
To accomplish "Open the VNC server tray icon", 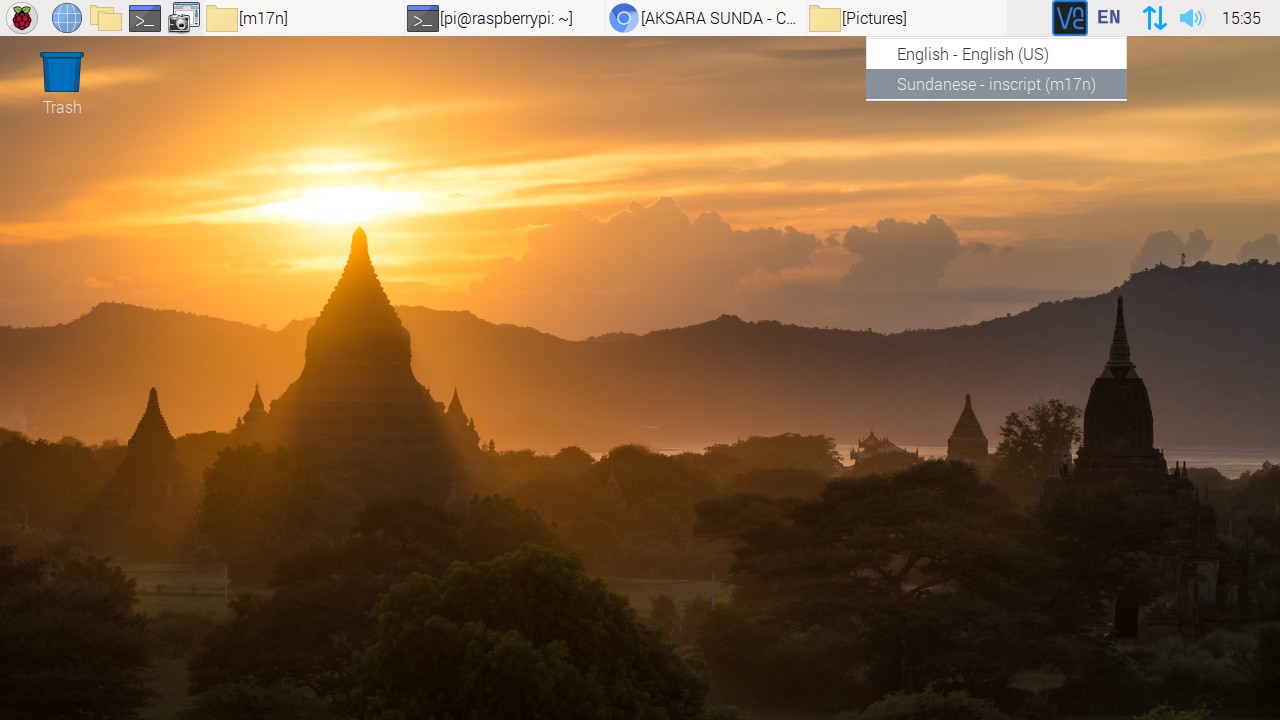I will click(x=1069, y=18).
